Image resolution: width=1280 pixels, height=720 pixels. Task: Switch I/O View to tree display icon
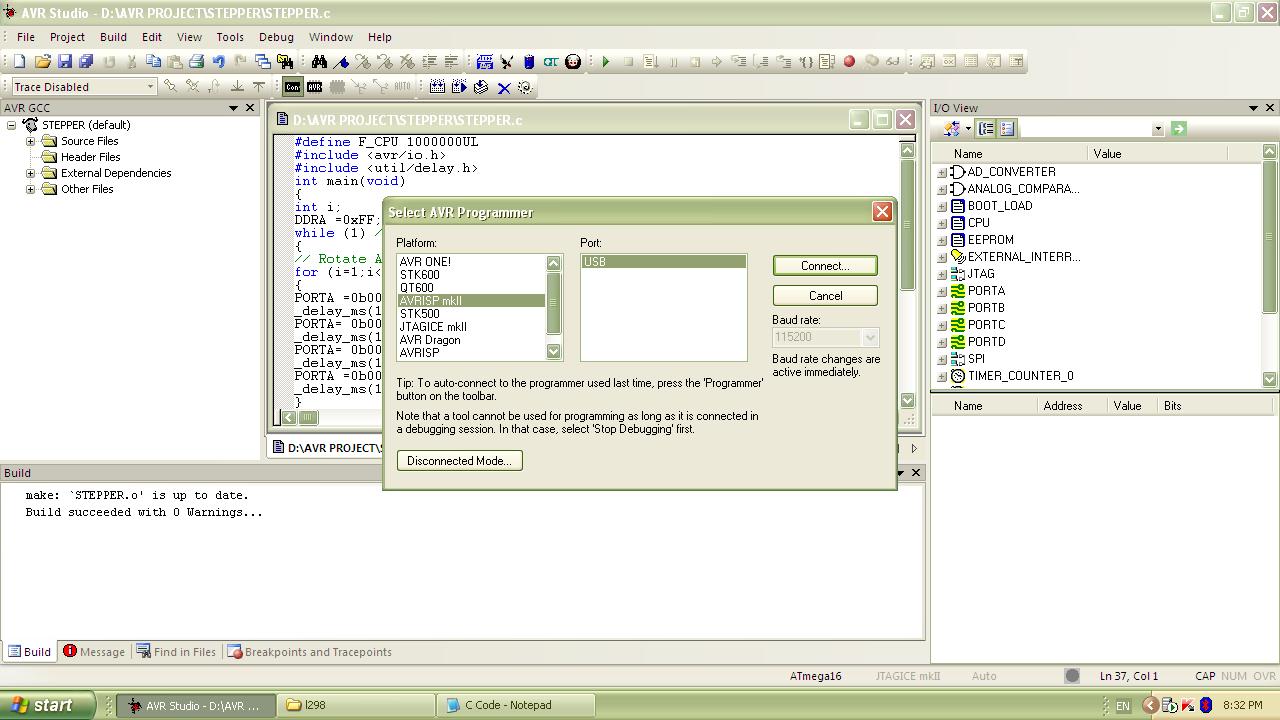(986, 128)
